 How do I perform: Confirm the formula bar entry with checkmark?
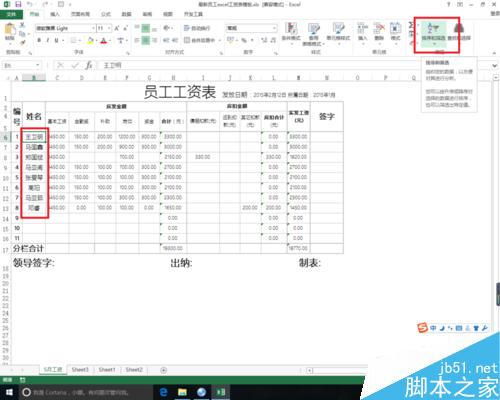(75, 65)
